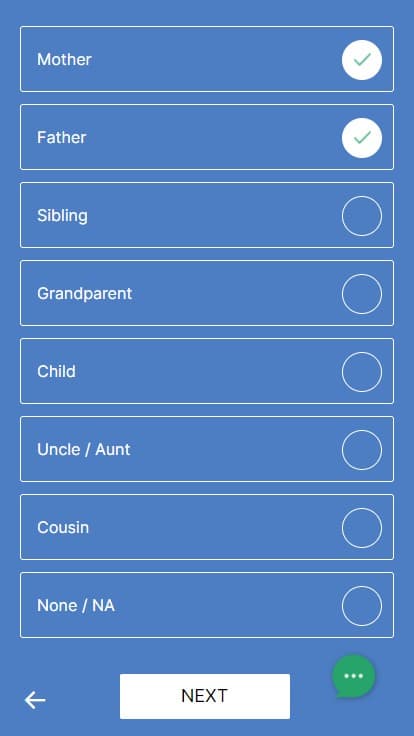Tick the Child circle

(x=361, y=371)
